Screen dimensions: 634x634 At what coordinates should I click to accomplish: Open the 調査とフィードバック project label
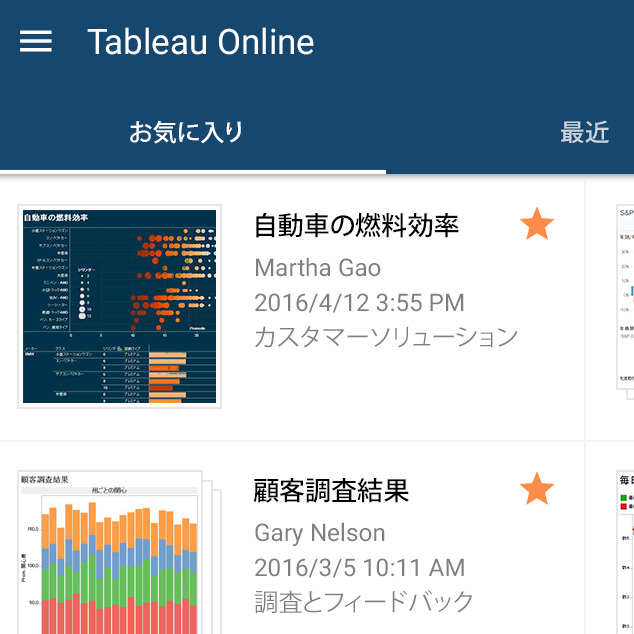click(364, 601)
